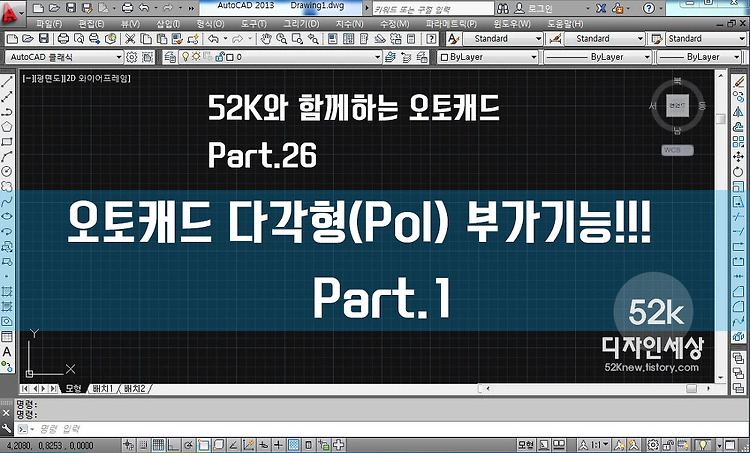Select the Mirror modify tool

(739, 112)
